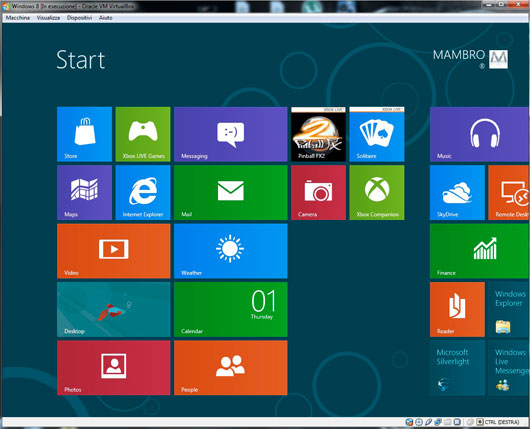The image size is (530, 429).
Task: Open Microsoft Silverlight tile
Action: [457, 368]
